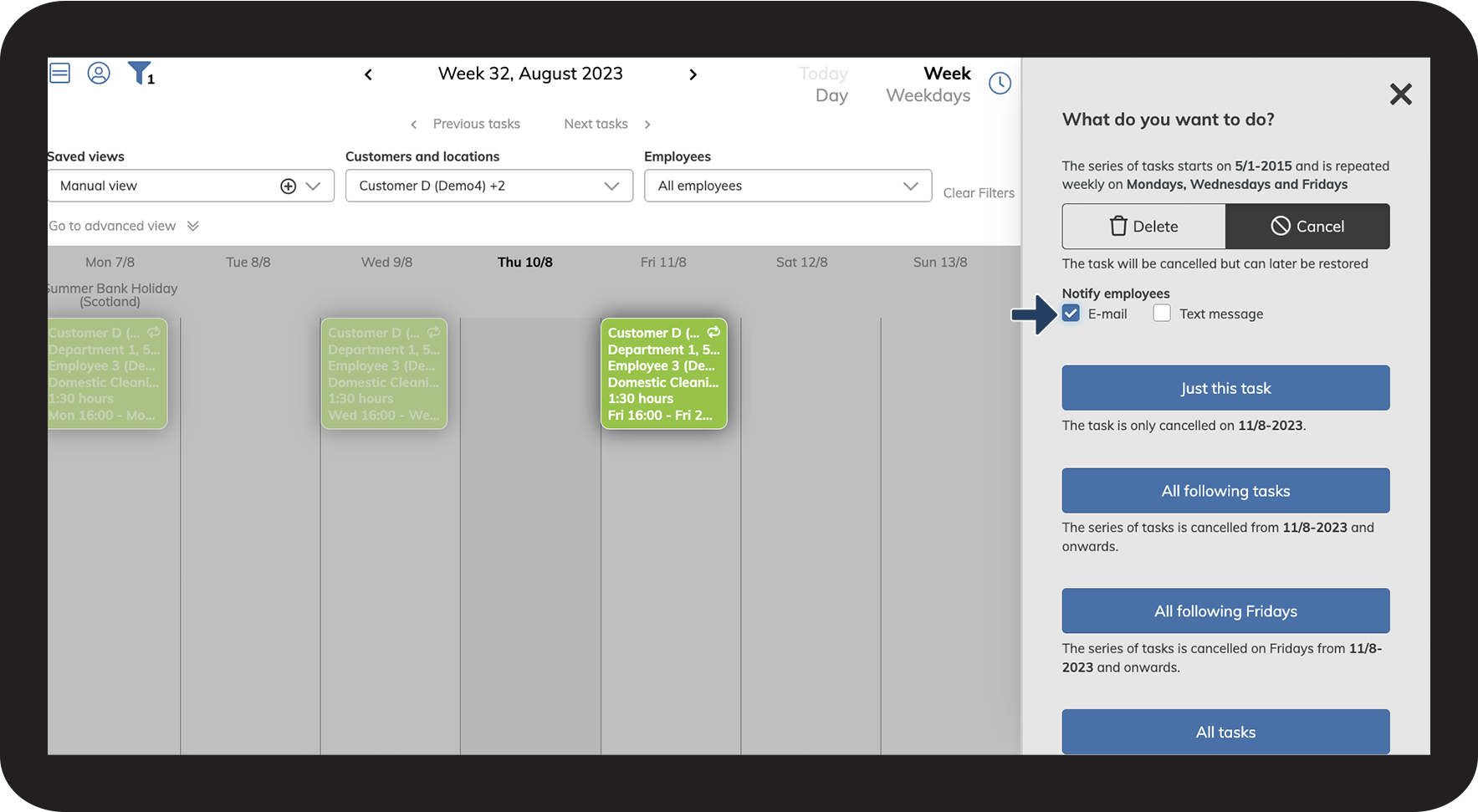
Task: Click recurring icon on Monday task
Action: (154, 332)
